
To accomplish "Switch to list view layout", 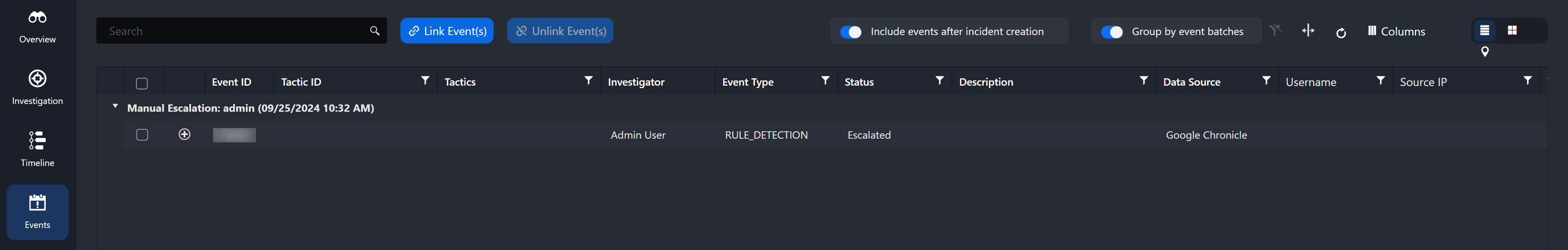I will click(x=1485, y=31).
